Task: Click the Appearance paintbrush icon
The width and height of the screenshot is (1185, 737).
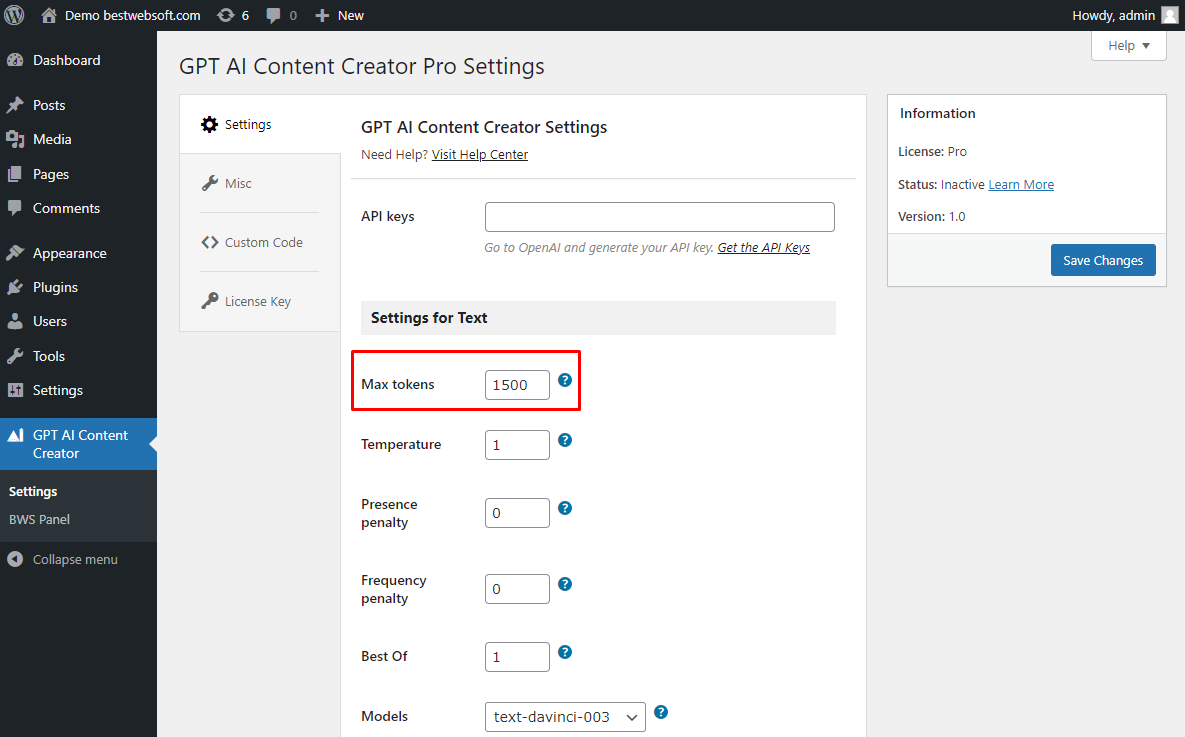Action: click(15, 253)
